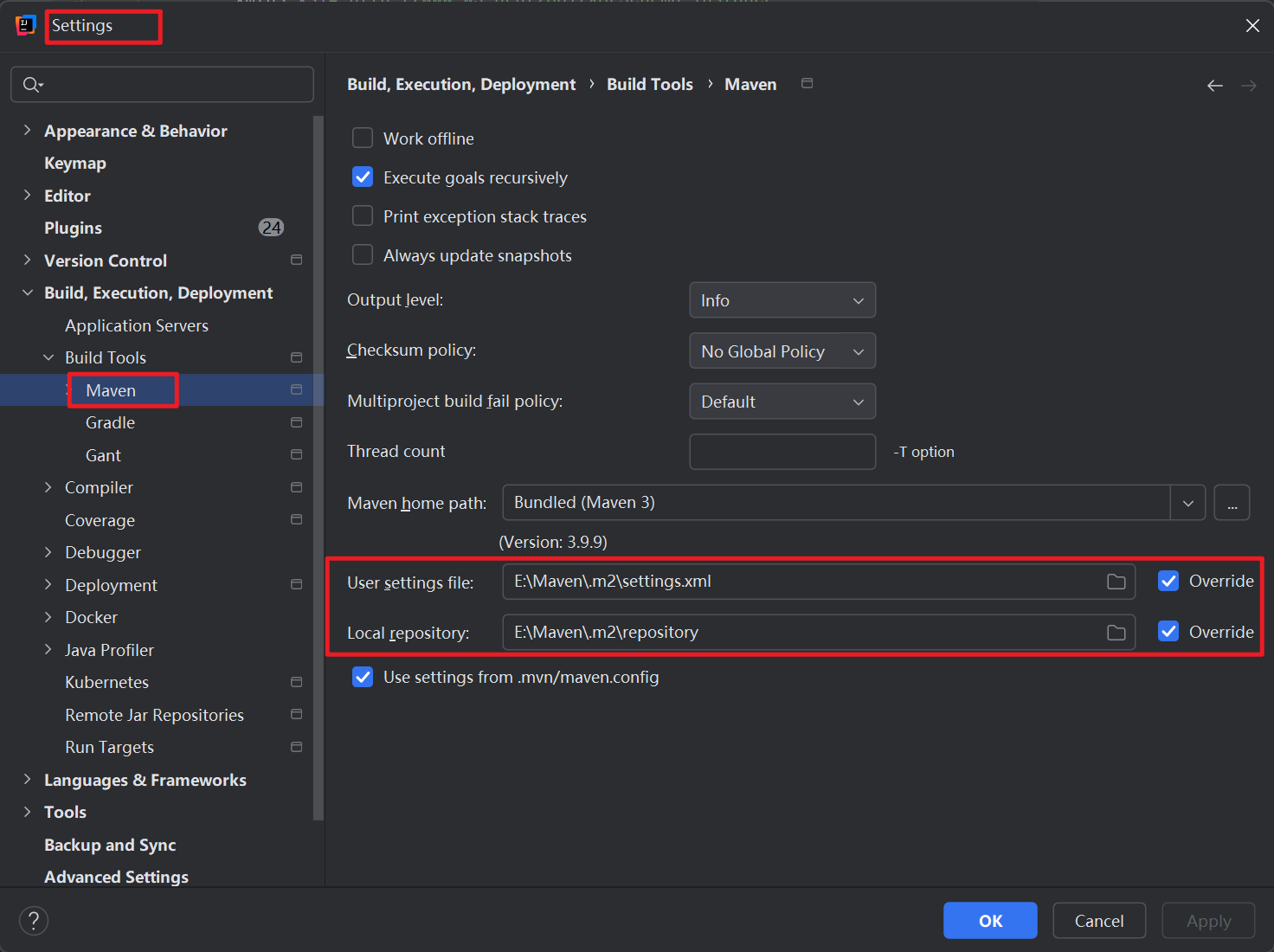1274x952 pixels.
Task: Open Backup and Sync settings
Action: (x=110, y=845)
